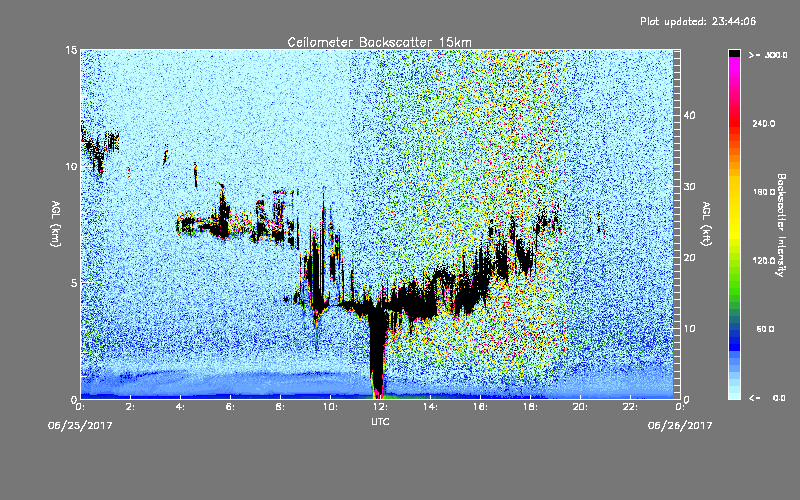Click the '22:' time tick label
800x500 pixels.
(x=630, y=407)
